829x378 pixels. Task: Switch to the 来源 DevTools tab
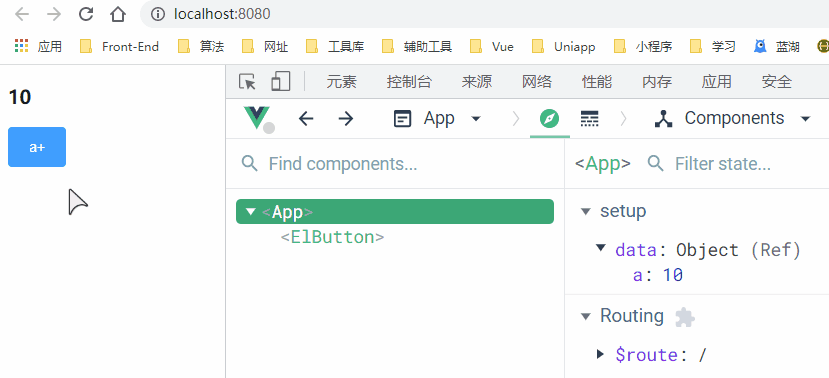click(477, 82)
